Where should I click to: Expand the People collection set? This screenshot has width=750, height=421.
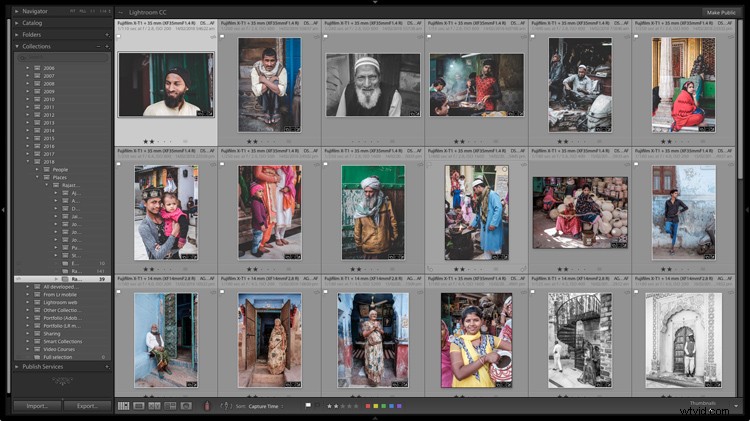[x=37, y=169]
